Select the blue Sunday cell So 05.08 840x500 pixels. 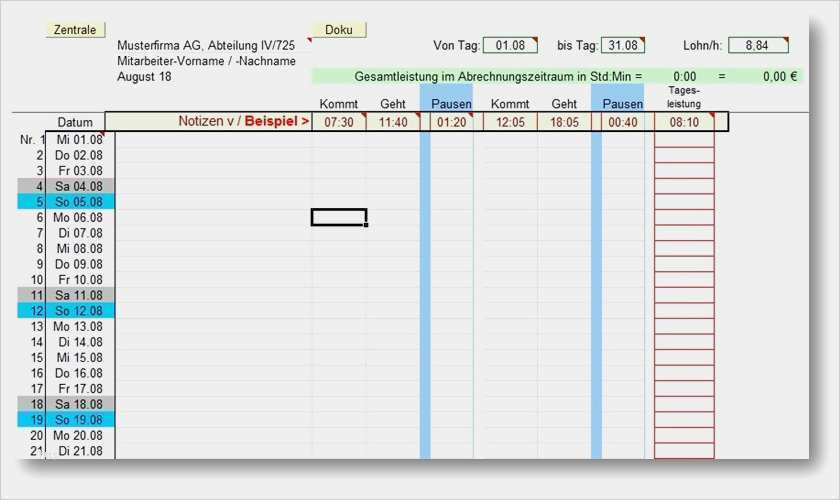coord(80,202)
